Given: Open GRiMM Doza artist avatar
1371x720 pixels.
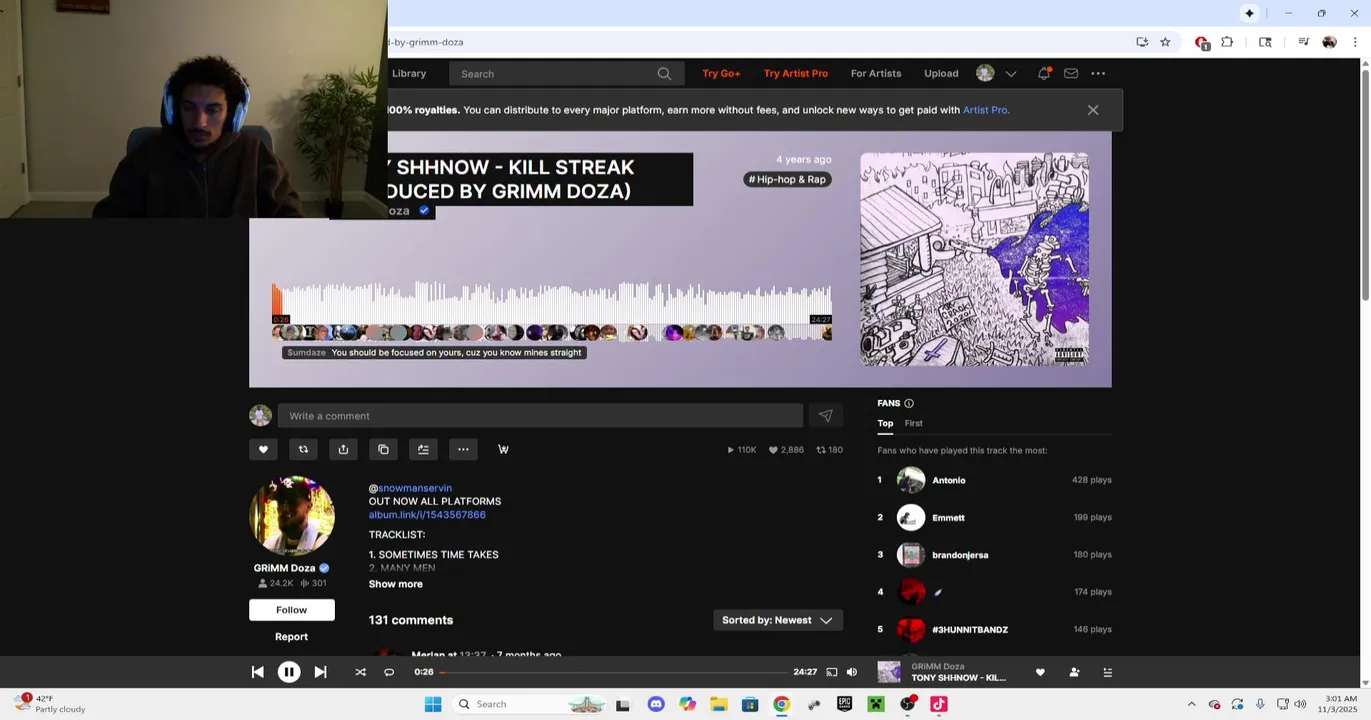Looking at the screenshot, I should 292,516.
